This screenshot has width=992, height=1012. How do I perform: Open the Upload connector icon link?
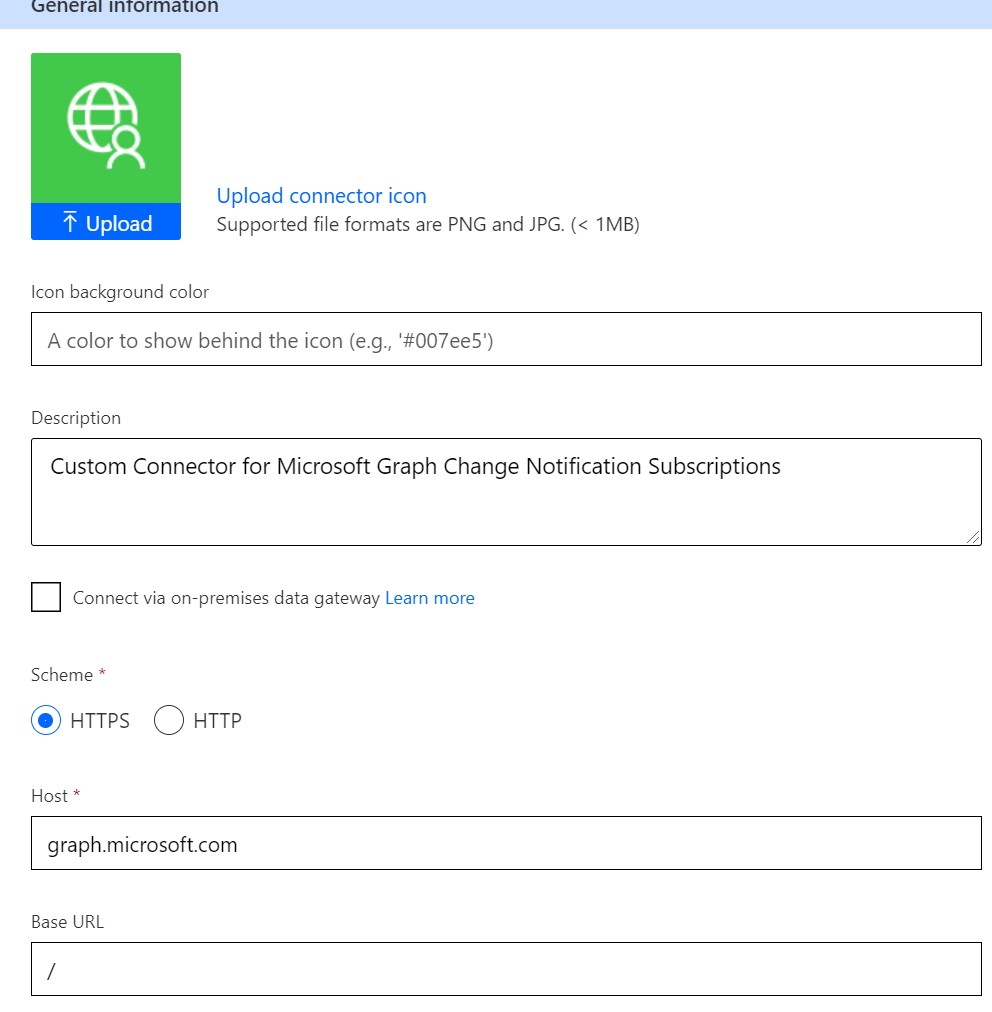pos(321,196)
